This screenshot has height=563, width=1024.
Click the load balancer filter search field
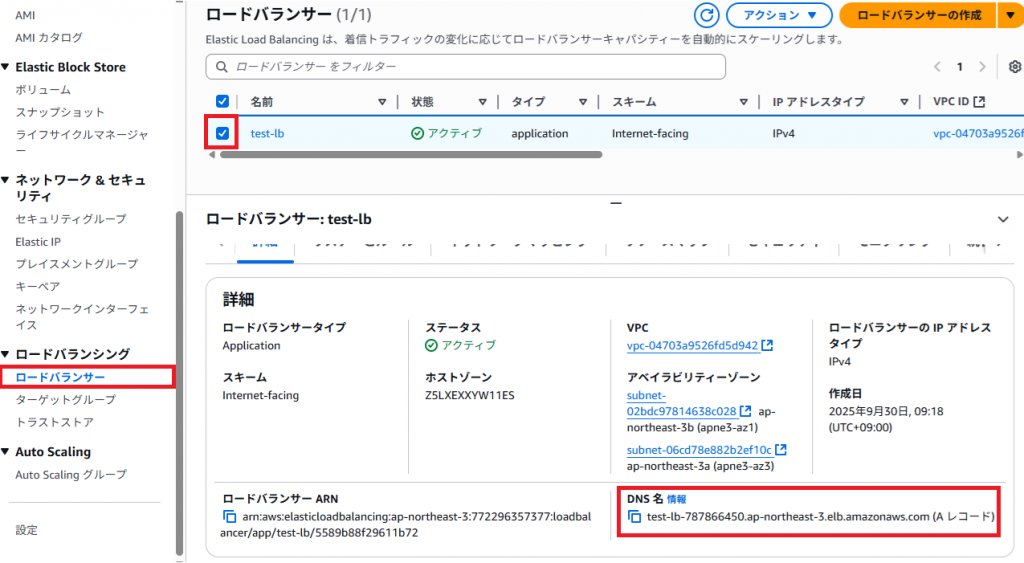tap(465, 67)
